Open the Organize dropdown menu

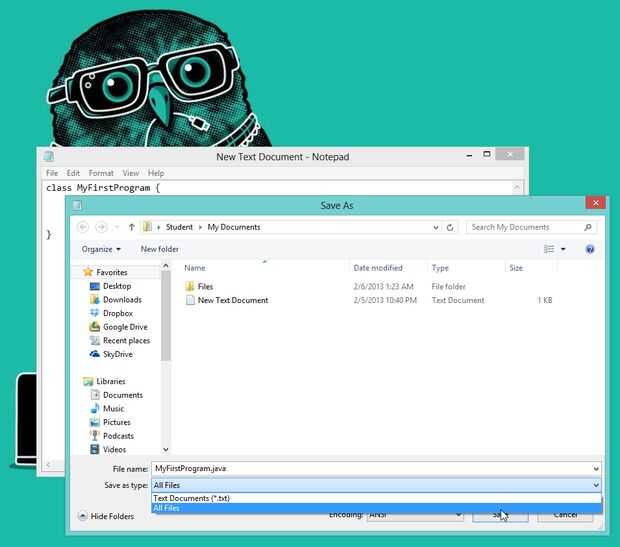click(x=101, y=249)
